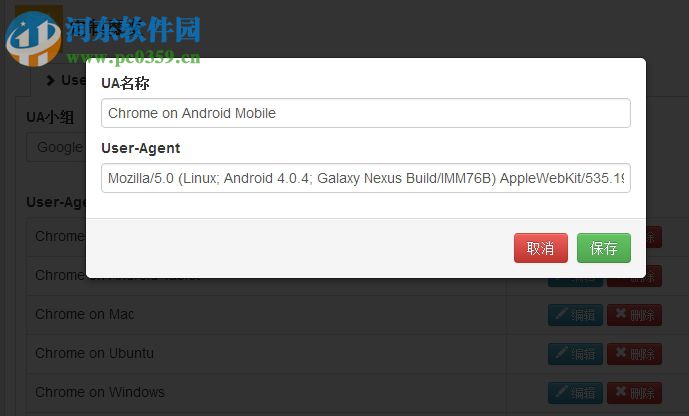Click the 保存 save button
Viewport: 689px width, 416px height.
pyautogui.click(x=603, y=248)
